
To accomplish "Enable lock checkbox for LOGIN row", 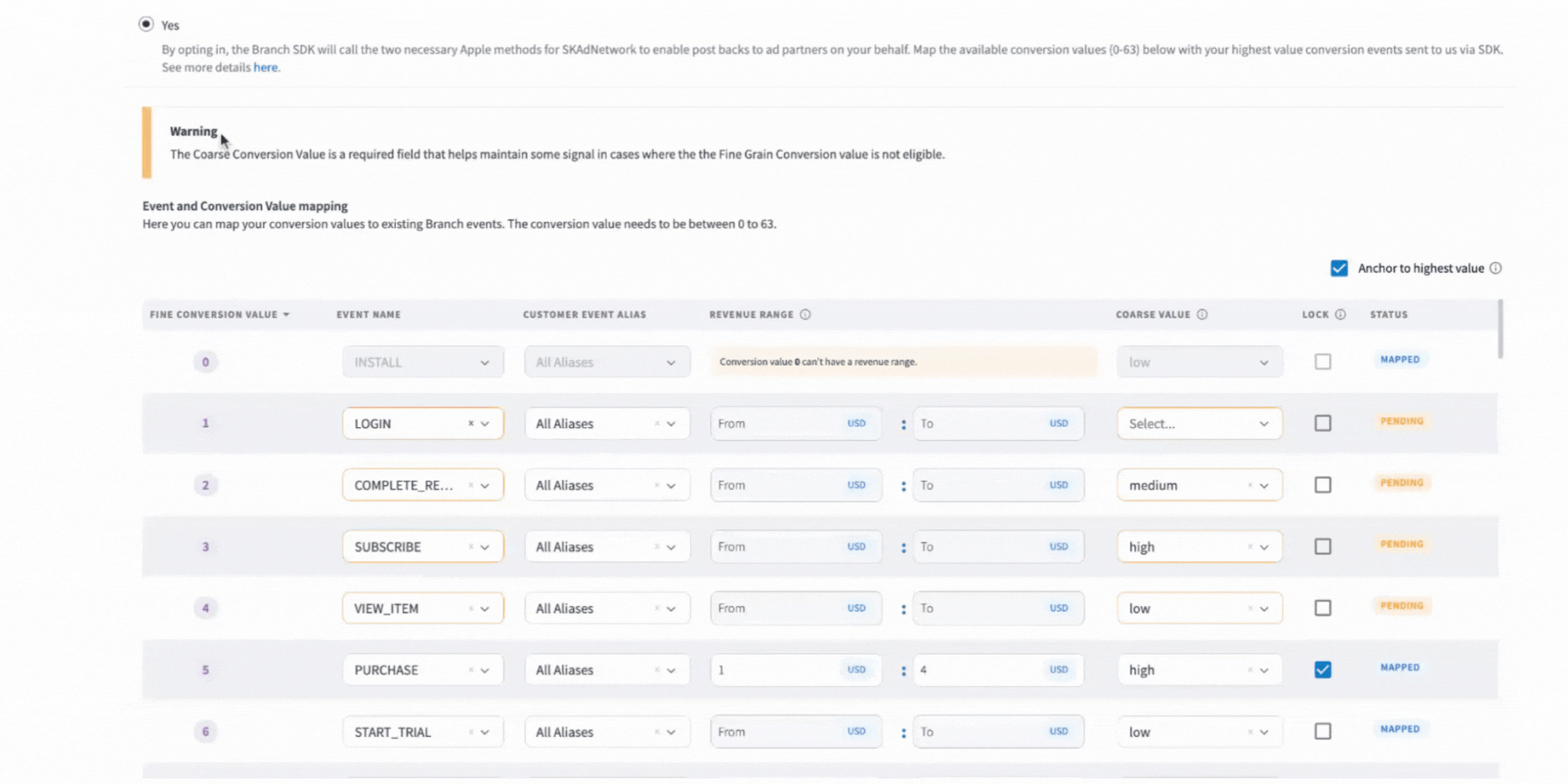I will [x=1323, y=423].
